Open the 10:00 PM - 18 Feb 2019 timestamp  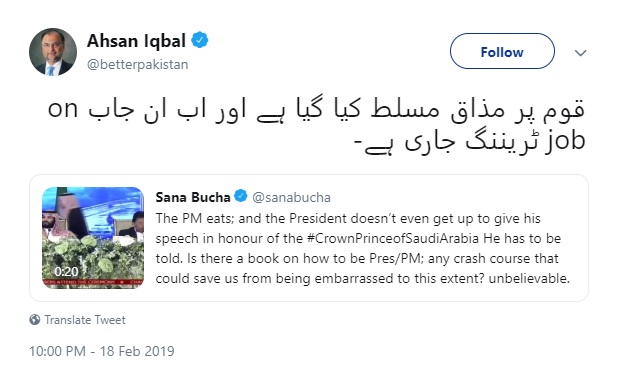point(102,351)
